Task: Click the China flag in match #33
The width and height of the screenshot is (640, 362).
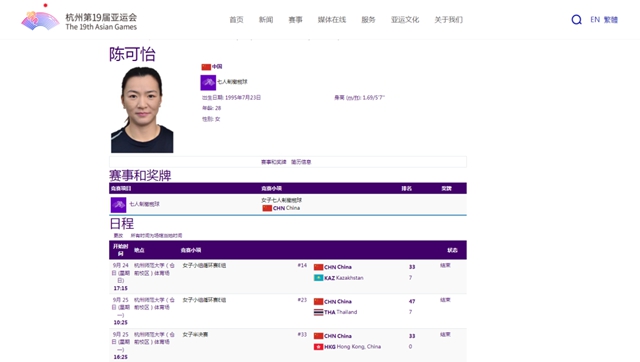Action: tap(318, 336)
